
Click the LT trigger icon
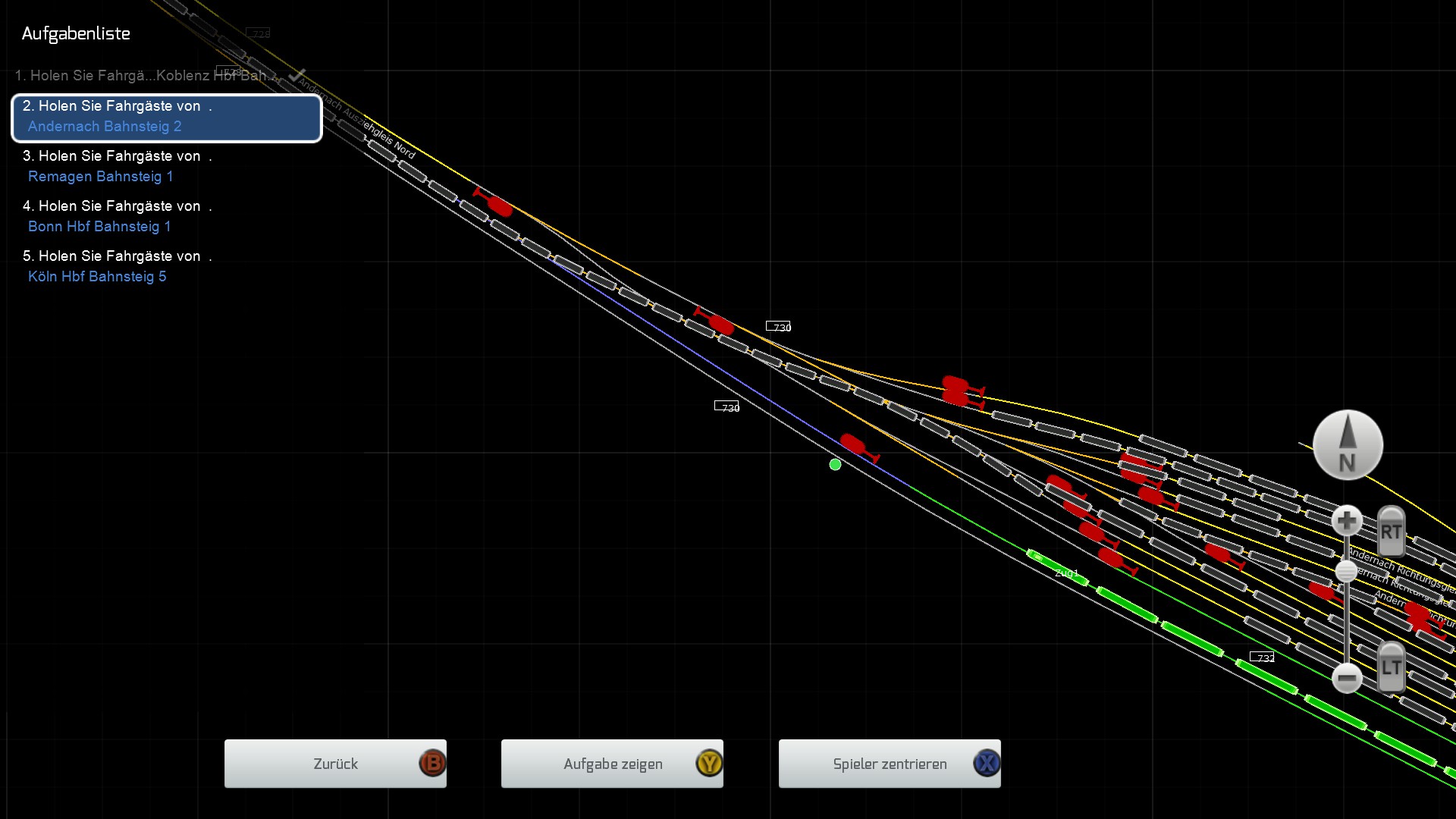[1391, 667]
